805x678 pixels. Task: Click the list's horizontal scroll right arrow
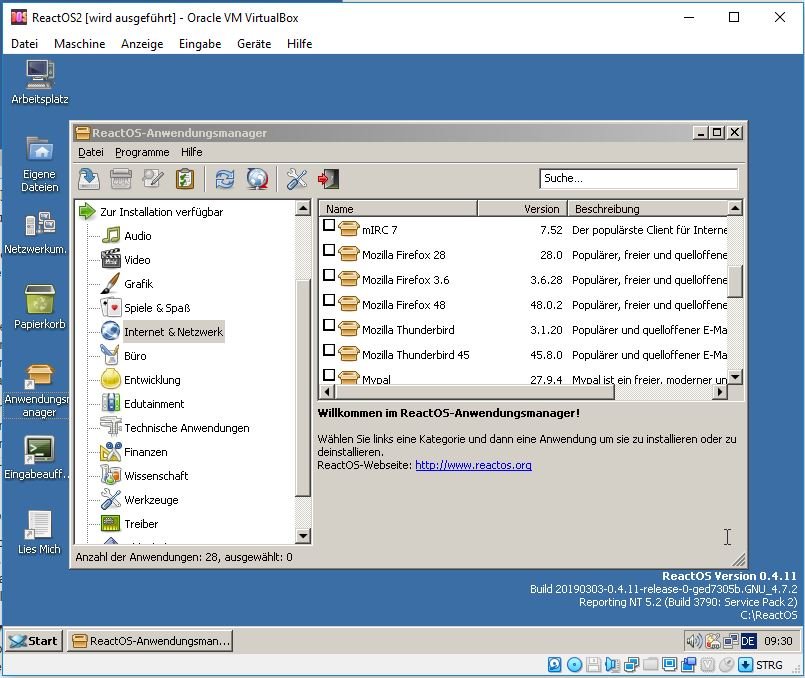[719, 392]
